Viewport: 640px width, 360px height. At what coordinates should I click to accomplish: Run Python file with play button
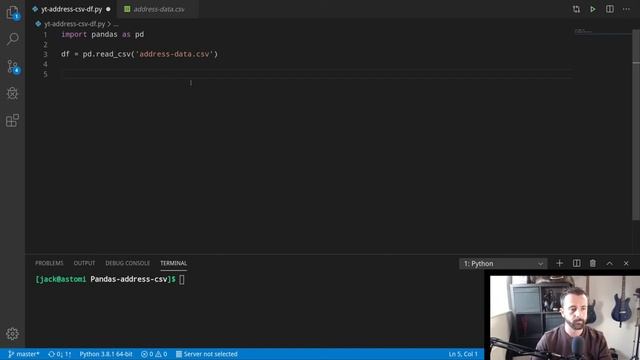pos(593,9)
